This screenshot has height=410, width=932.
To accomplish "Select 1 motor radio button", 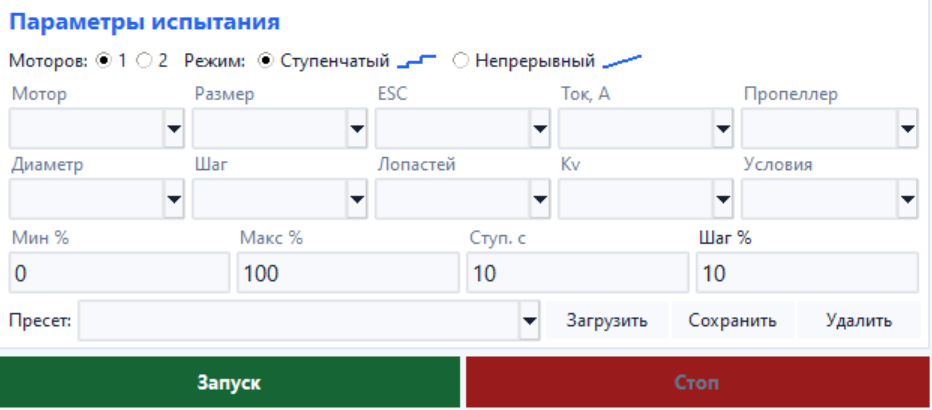I will pyautogui.click(x=103, y=61).
